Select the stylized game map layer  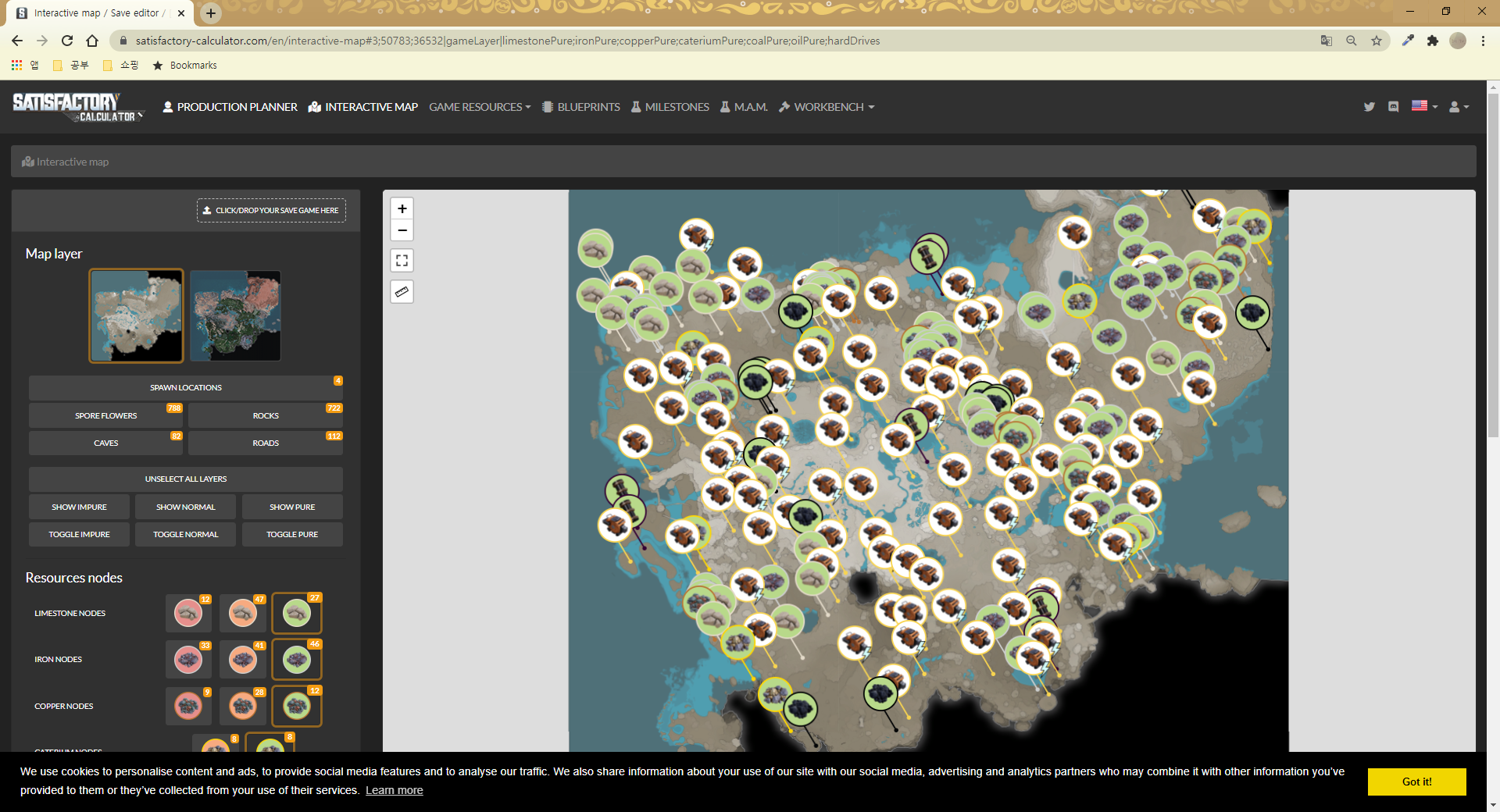(x=136, y=315)
